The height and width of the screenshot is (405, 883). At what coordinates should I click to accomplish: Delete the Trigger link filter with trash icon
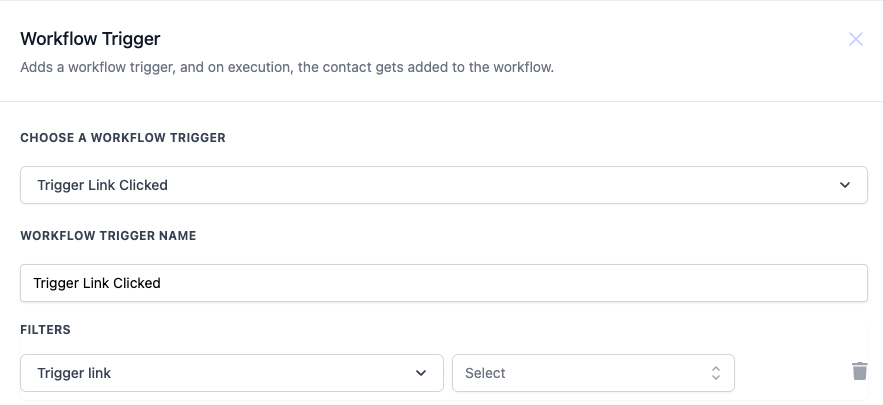tap(859, 371)
